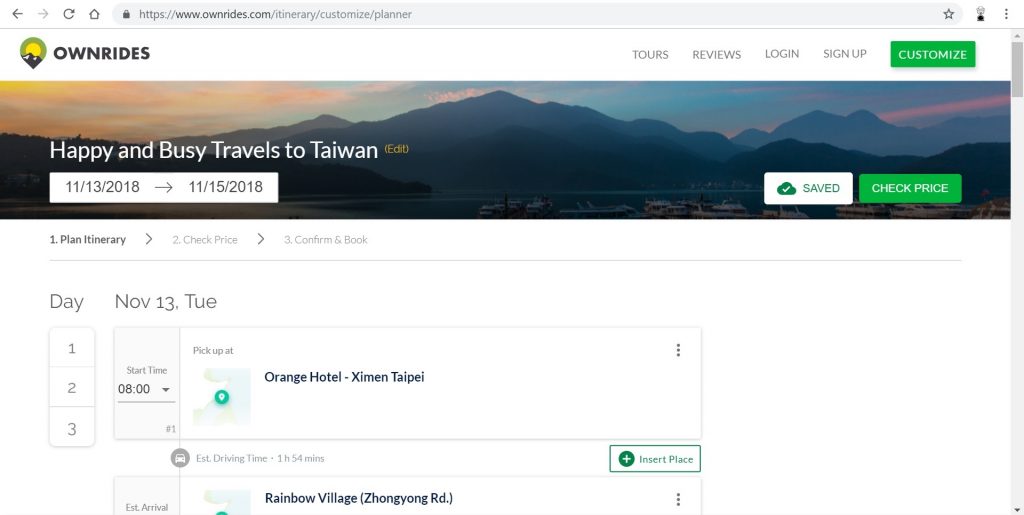This screenshot has height=515, width=1024.
Task: Click SIGN UP in the navigation
Action: tap(844, 54)
